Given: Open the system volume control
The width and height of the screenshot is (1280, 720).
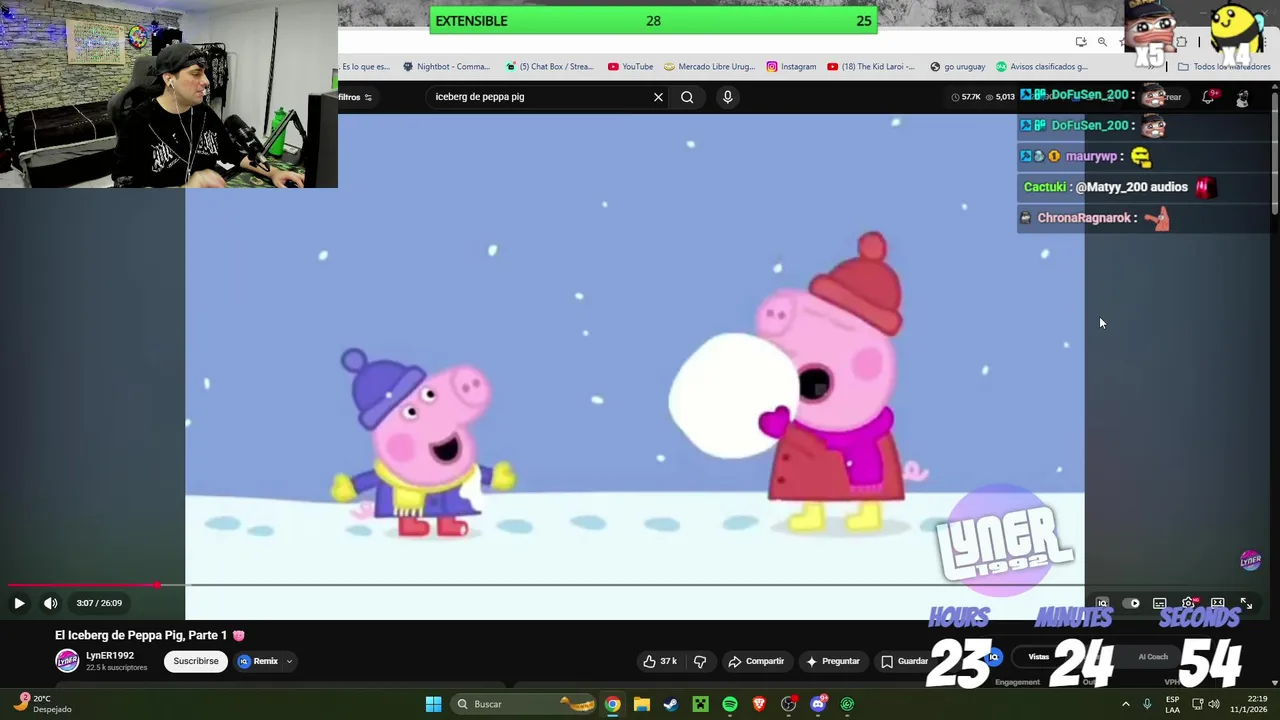Looking at the screenshot, I should point(1213,704).
